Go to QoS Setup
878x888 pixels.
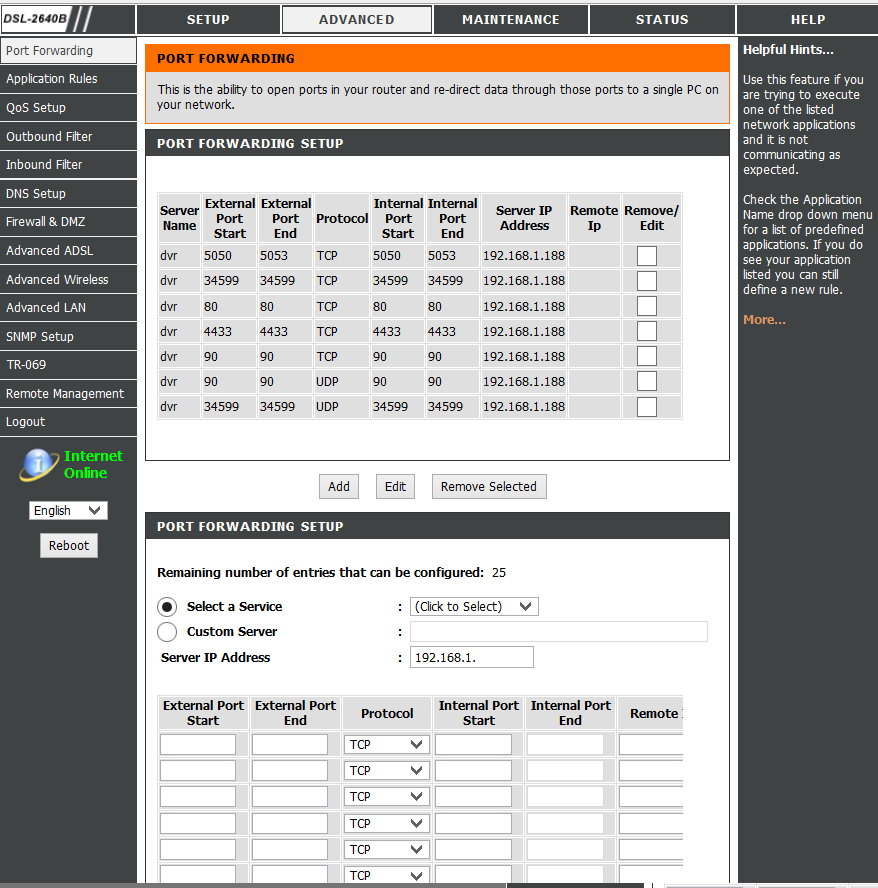click(x=68, y=108)
